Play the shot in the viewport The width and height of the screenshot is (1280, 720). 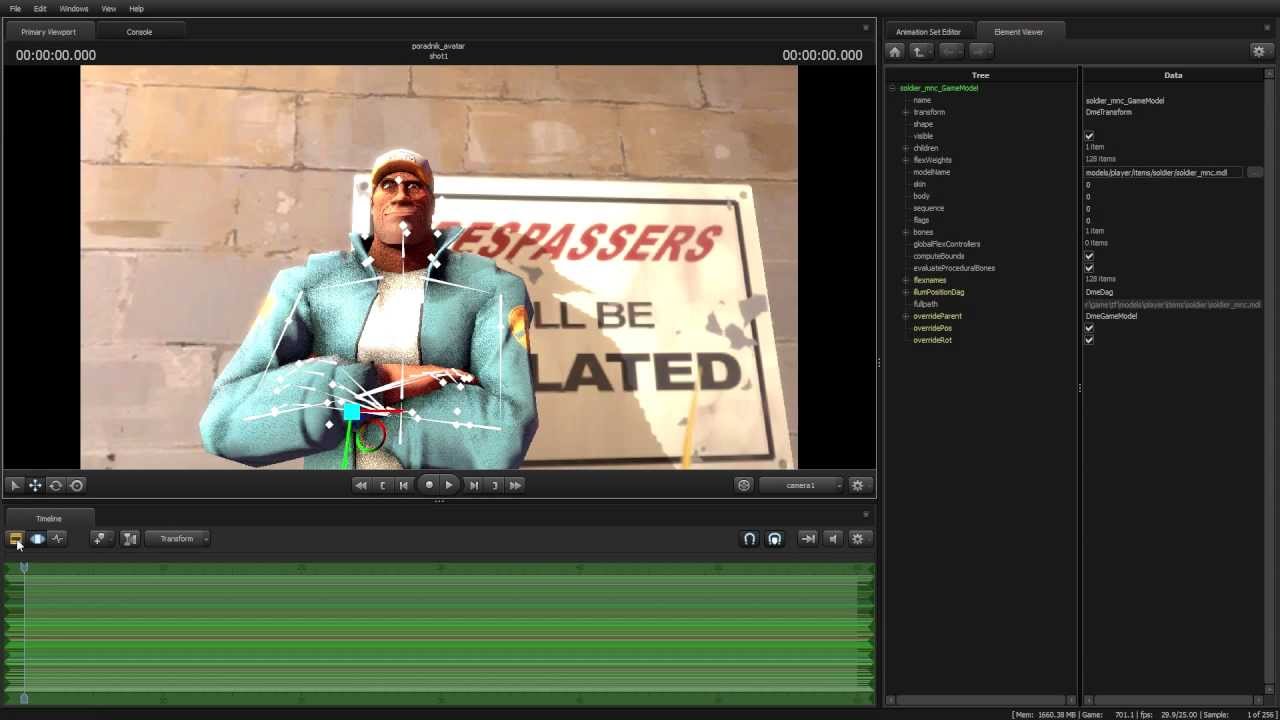[449, 485]
